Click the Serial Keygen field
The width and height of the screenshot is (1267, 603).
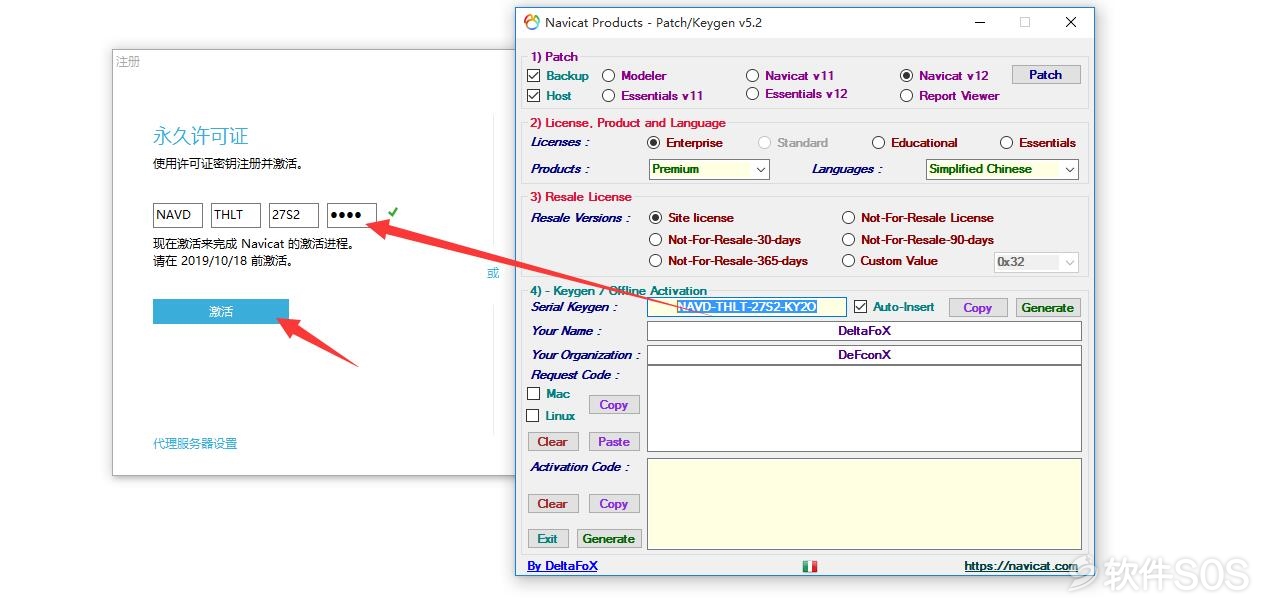pos(747,307)
